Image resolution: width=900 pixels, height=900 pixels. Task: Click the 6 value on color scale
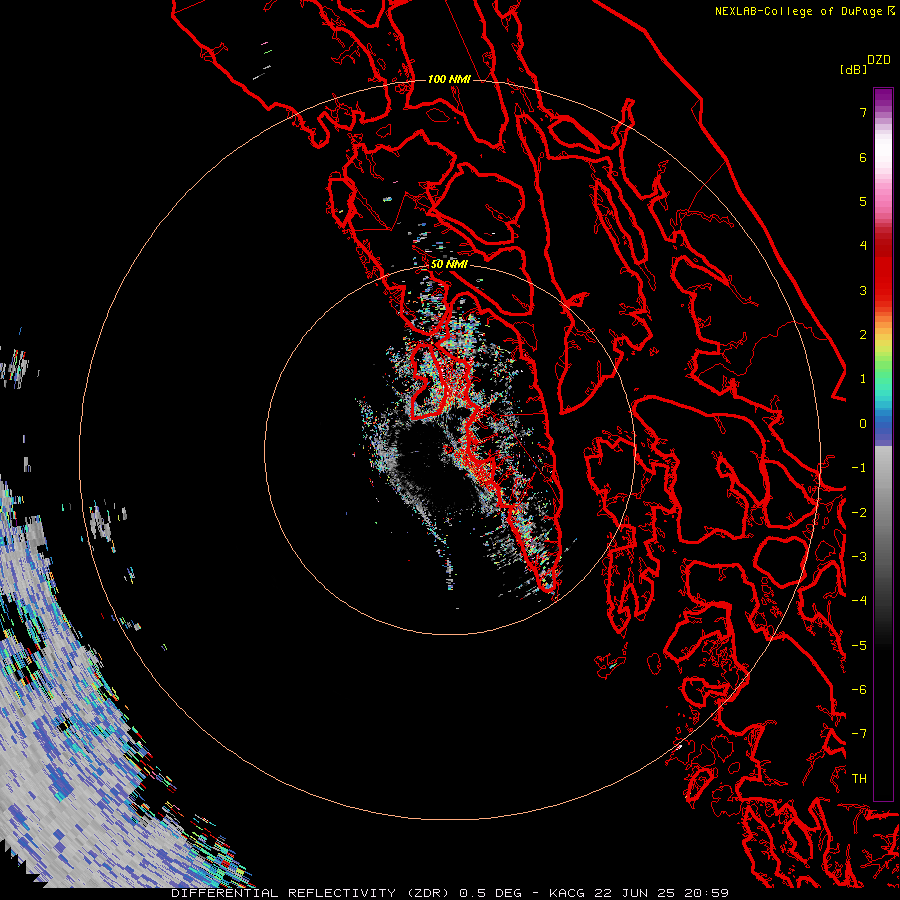pos(863,157)
